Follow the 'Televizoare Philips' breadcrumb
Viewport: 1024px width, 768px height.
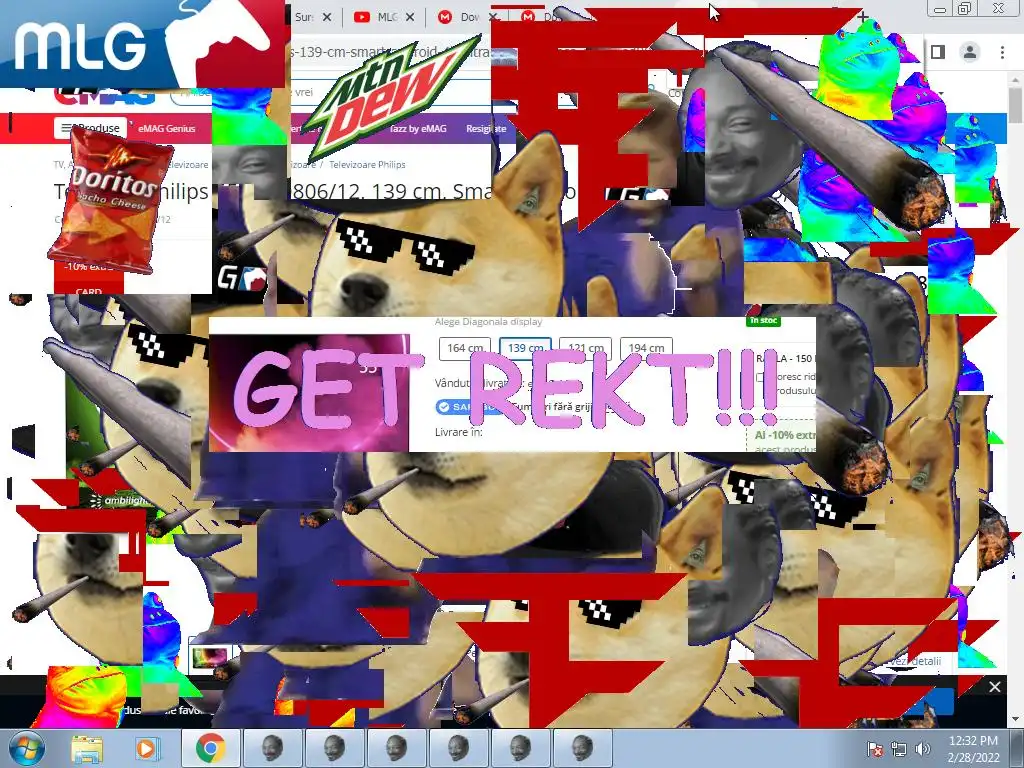point(367,165)
